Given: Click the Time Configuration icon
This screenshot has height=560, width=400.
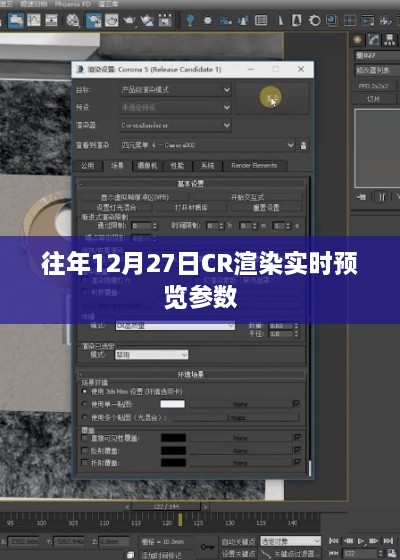Looking at the screenshot, I should point(392,554).
